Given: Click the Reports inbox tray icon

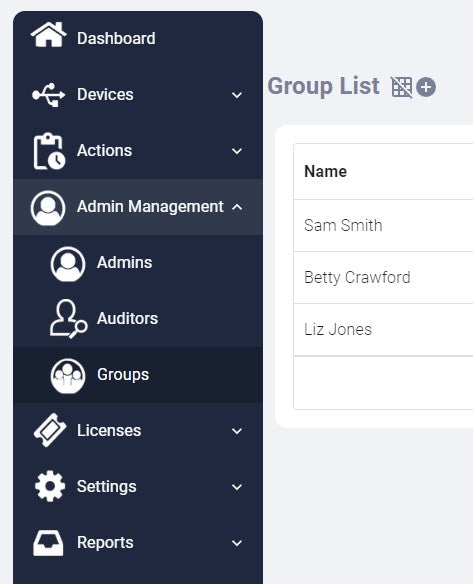Looking at the screenshot, I should (x=48, y=543).
